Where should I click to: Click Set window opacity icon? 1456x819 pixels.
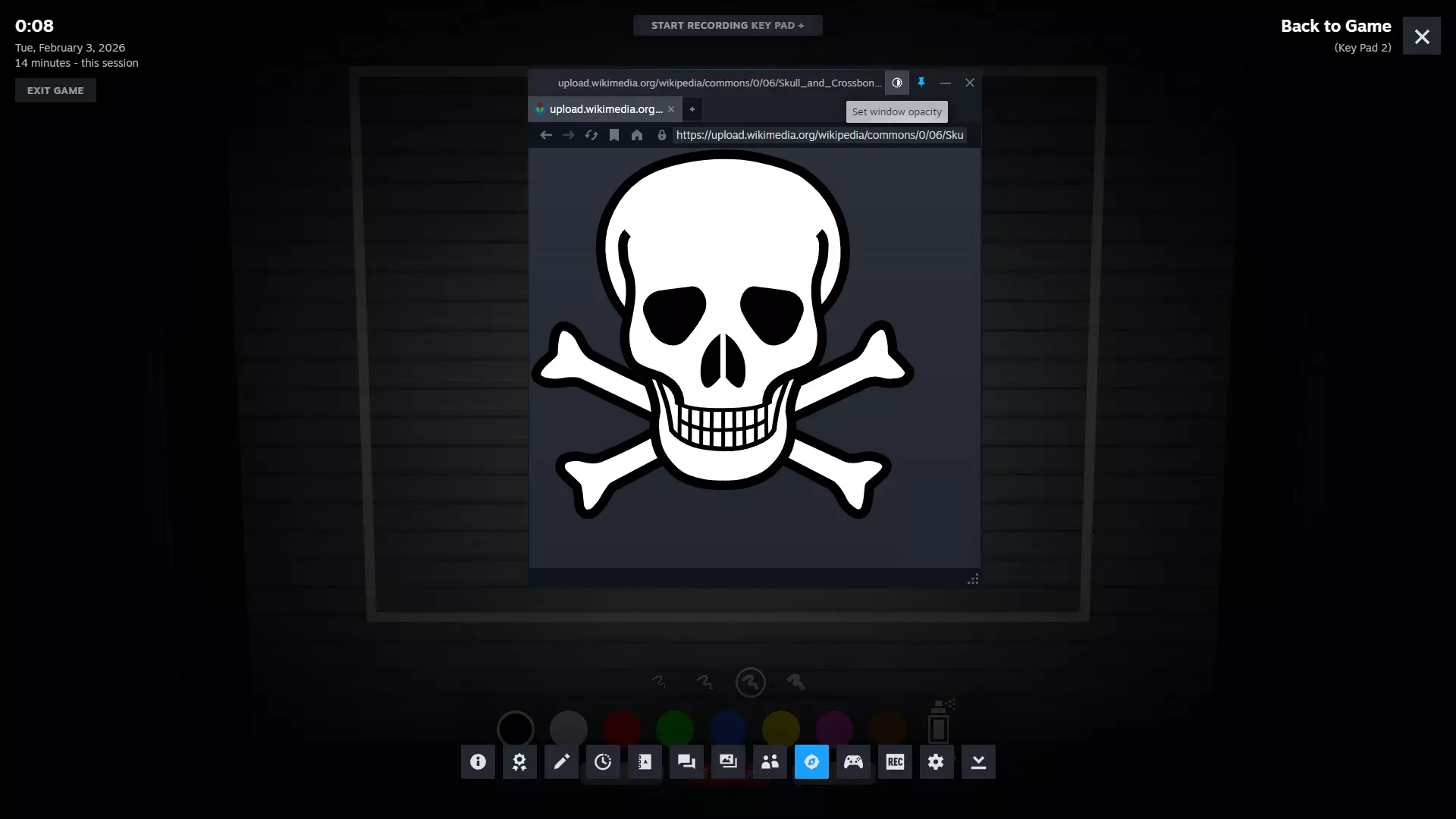(x=897, y=83)
